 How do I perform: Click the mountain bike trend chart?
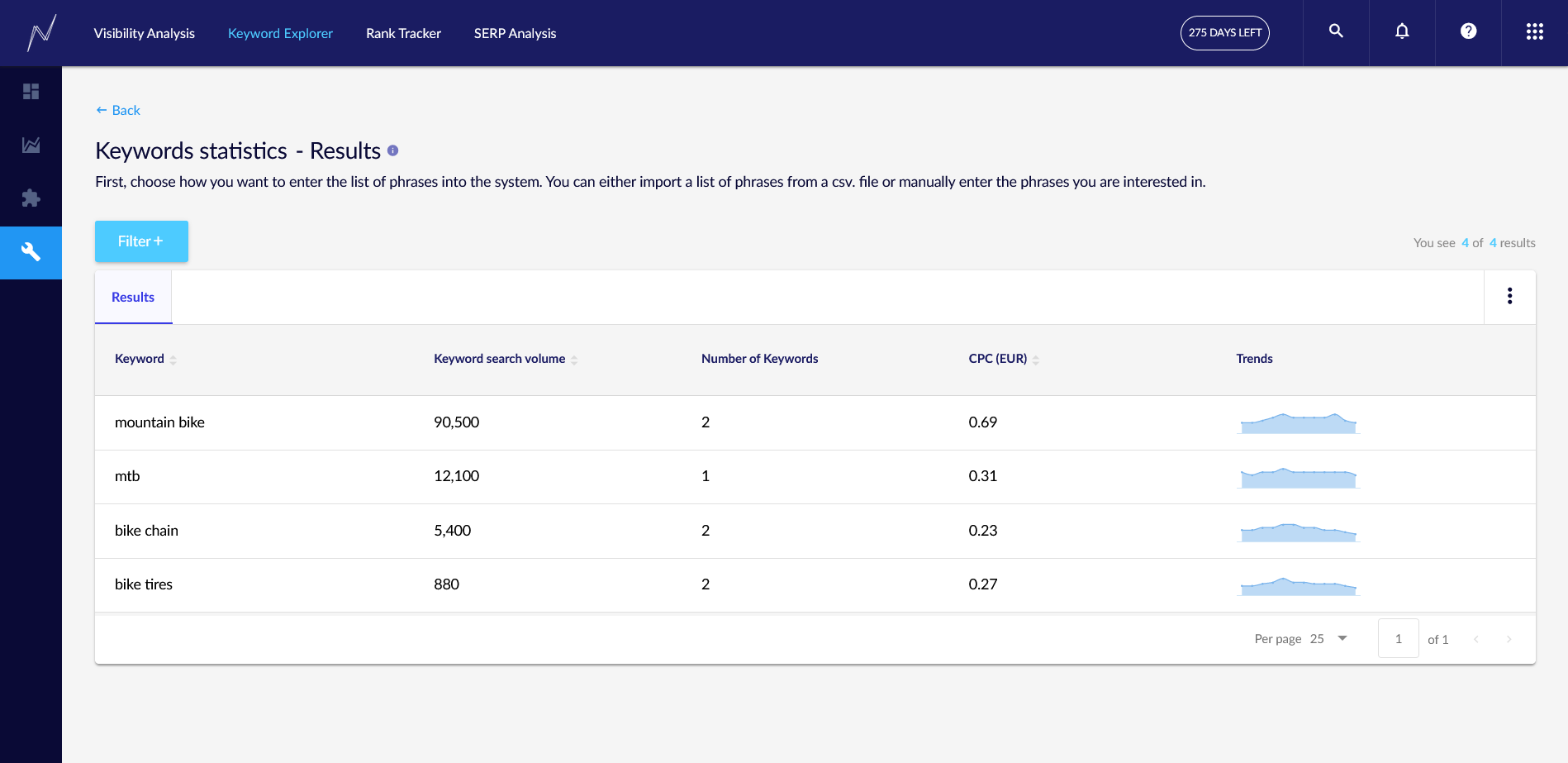coord(1298,422)
